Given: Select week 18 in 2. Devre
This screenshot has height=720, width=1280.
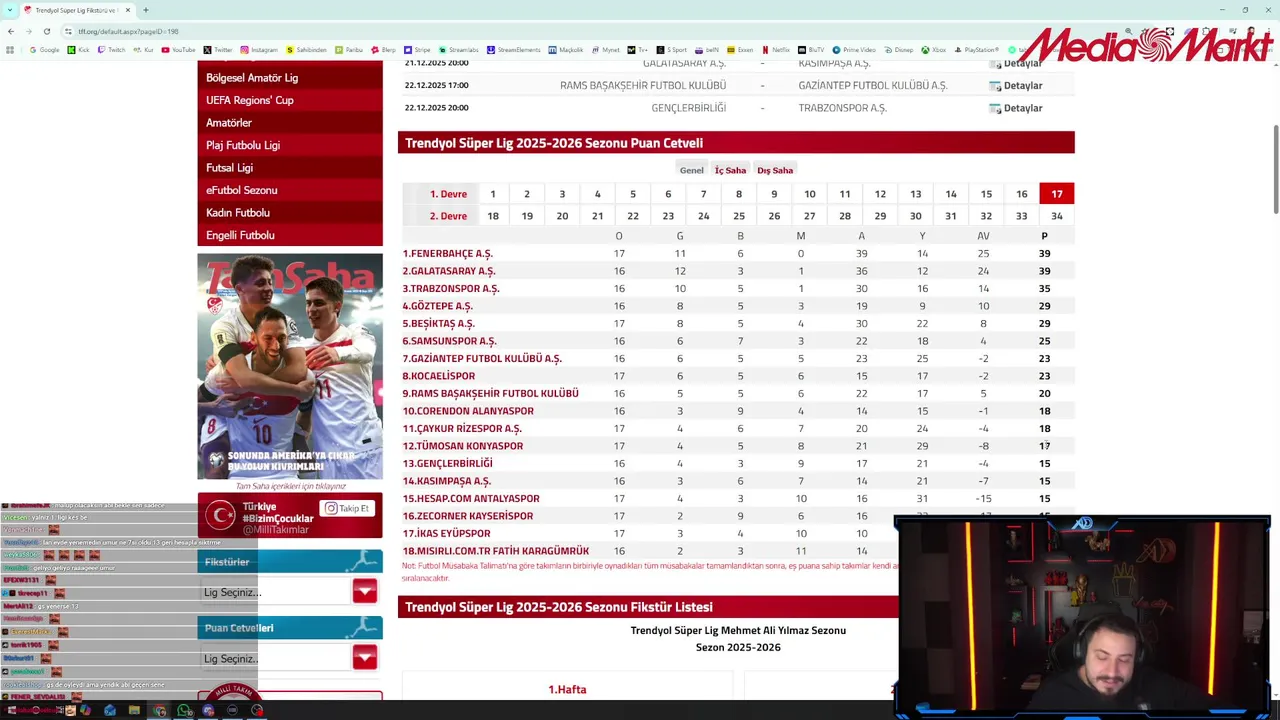Looking at the screenshot, I should point(493,216).
